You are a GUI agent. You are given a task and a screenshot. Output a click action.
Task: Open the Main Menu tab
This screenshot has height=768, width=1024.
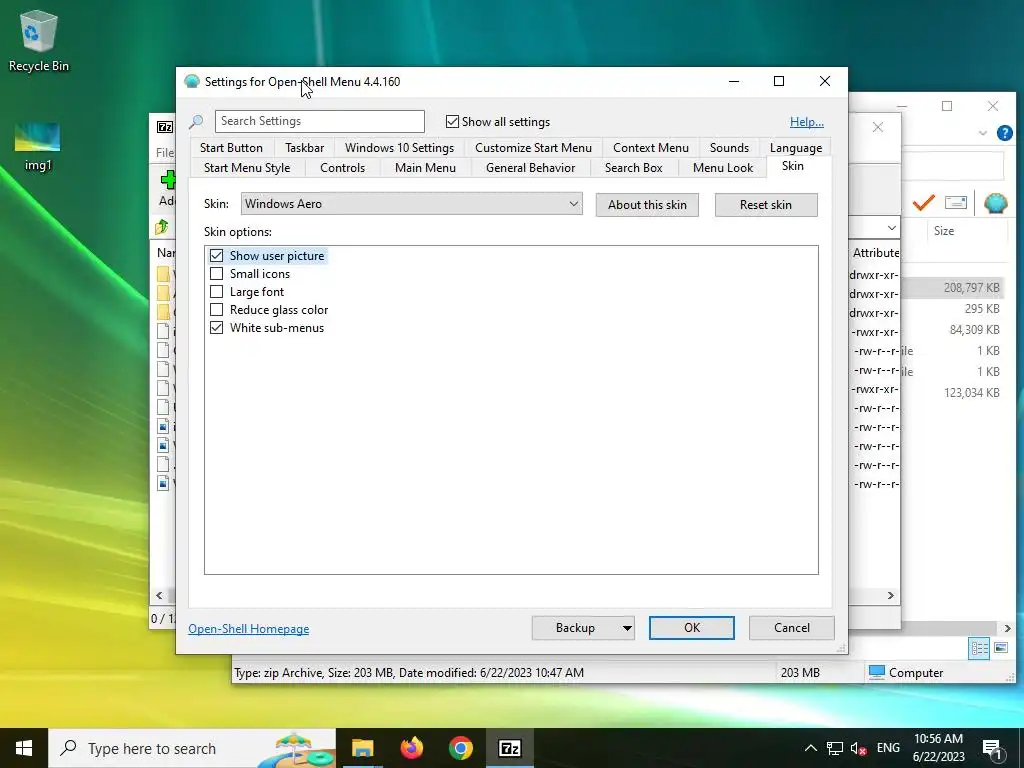425,168
